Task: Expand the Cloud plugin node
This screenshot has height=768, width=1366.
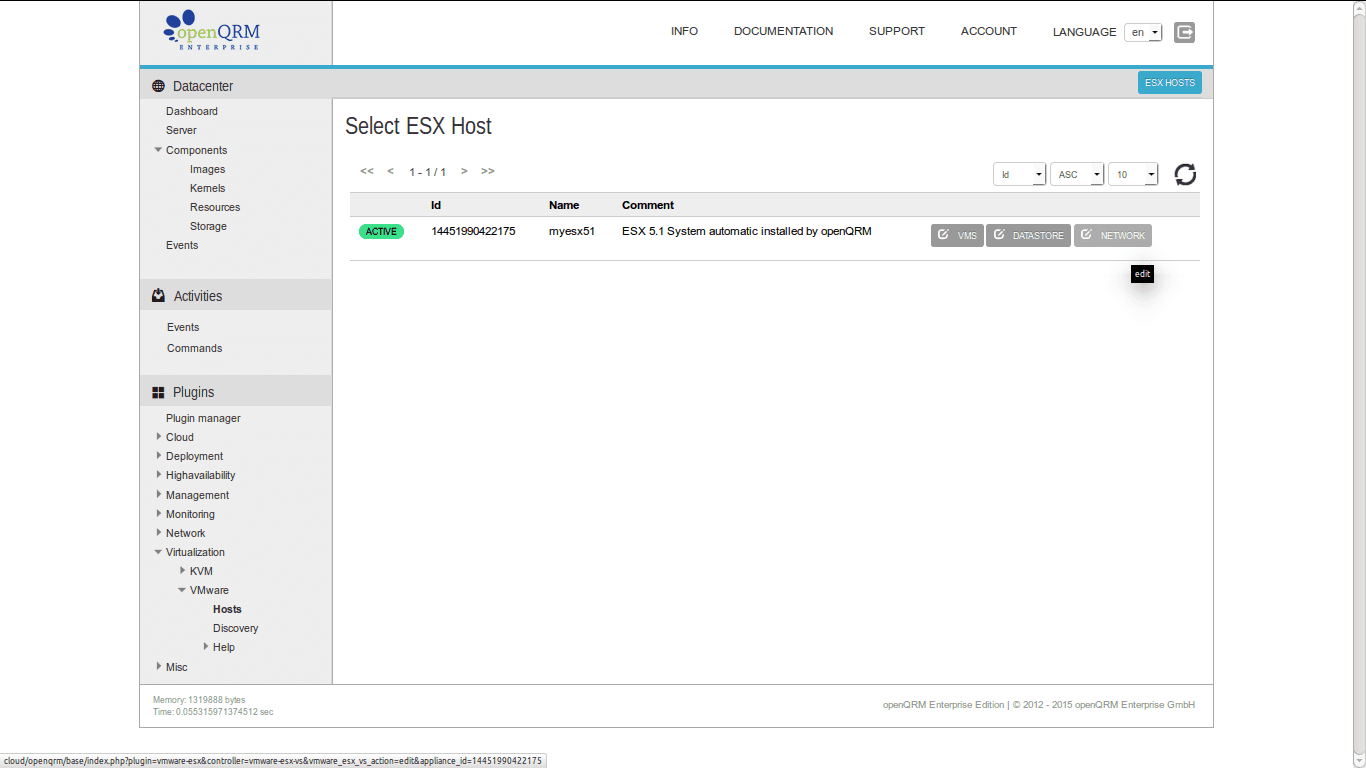Action: 158,437
